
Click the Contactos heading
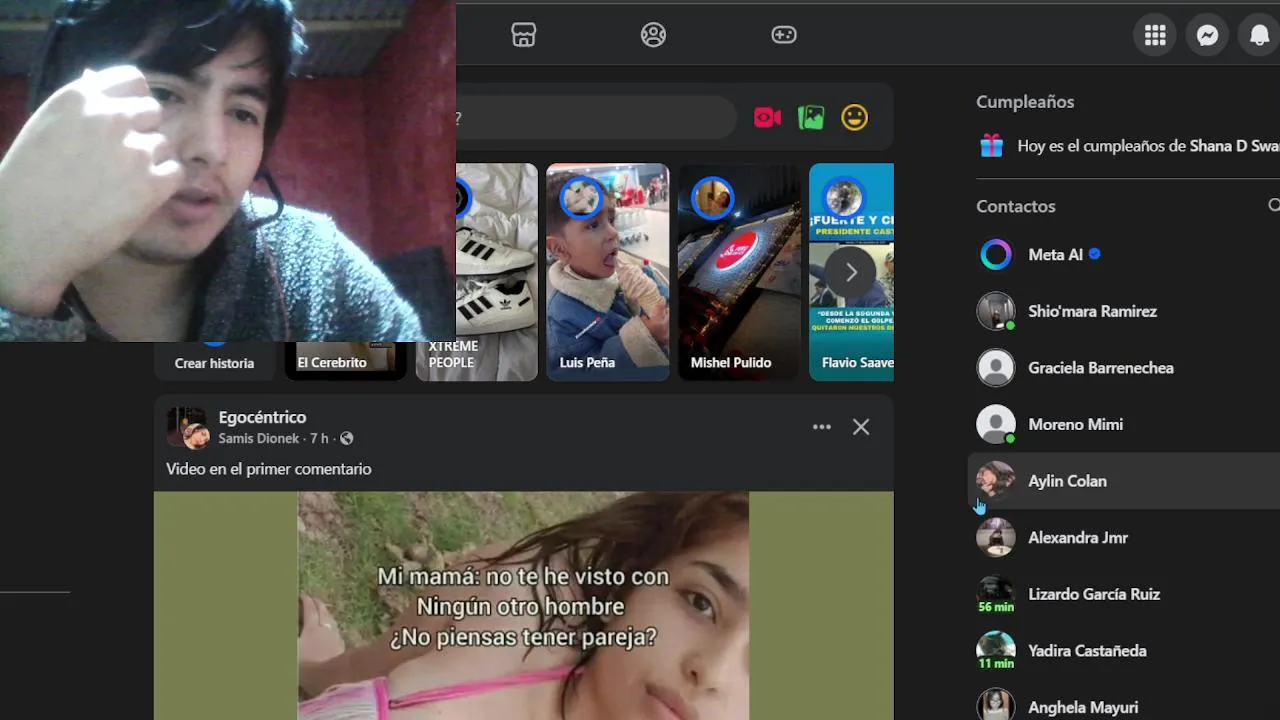(x=1016, y=206)
